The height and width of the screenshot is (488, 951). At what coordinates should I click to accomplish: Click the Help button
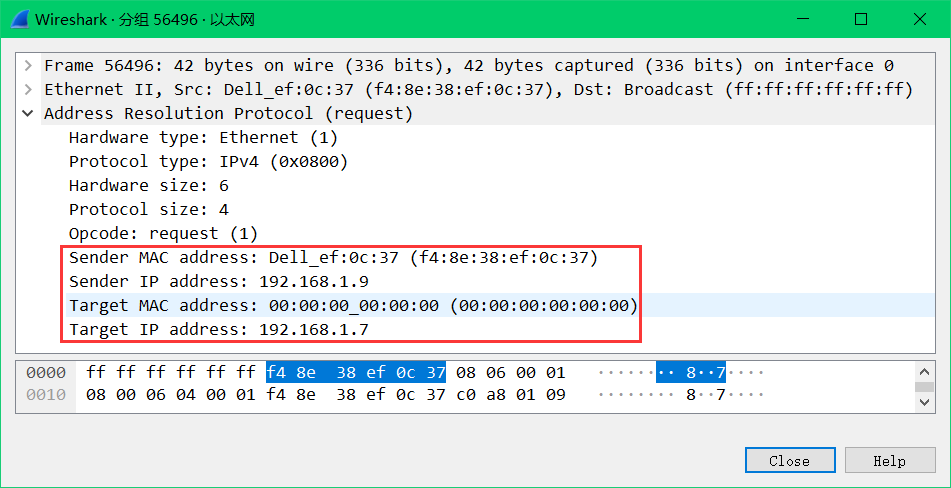[890, 461]
